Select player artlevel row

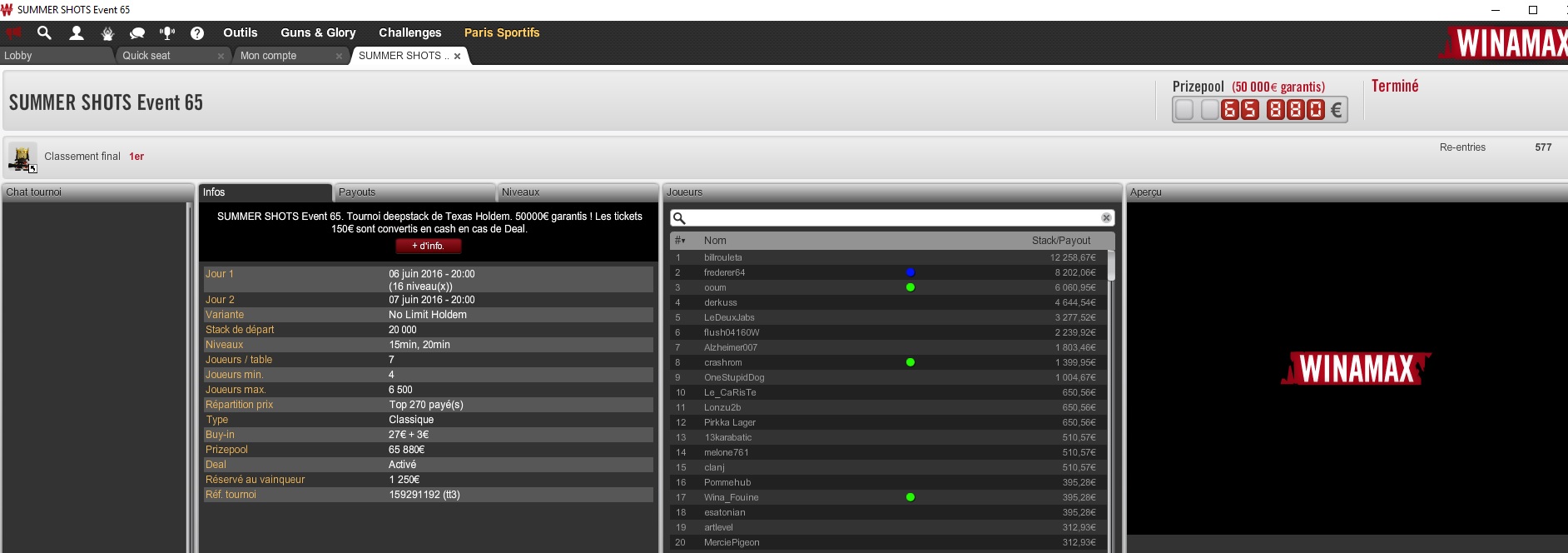click(x=888, y=527)
